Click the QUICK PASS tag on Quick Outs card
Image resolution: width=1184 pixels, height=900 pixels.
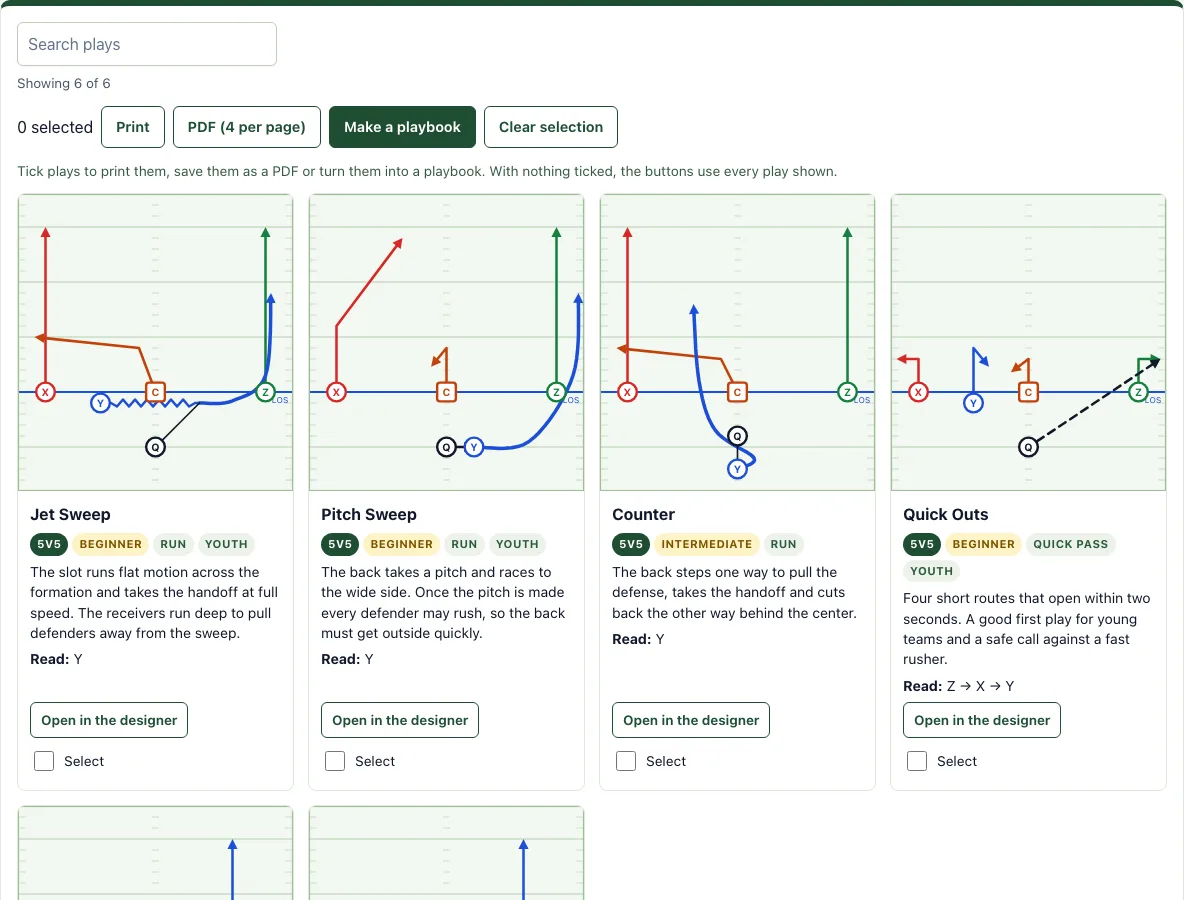coord(1070,544)
